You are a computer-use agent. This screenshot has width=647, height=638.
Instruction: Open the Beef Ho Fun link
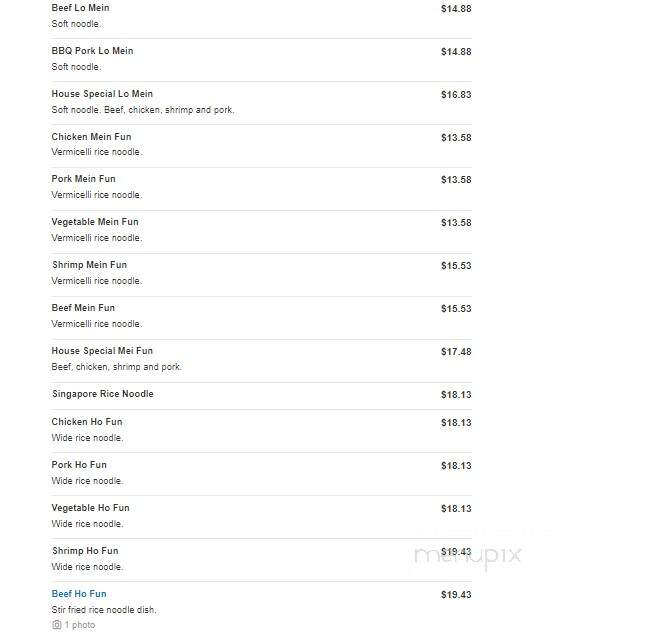[x=79, y=593]
